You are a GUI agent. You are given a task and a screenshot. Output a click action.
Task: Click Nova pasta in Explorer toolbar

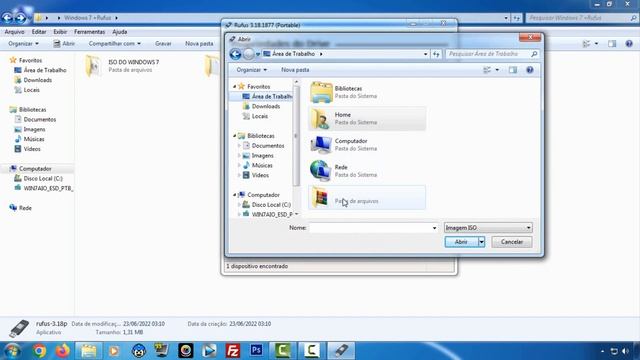click(199, 43)
